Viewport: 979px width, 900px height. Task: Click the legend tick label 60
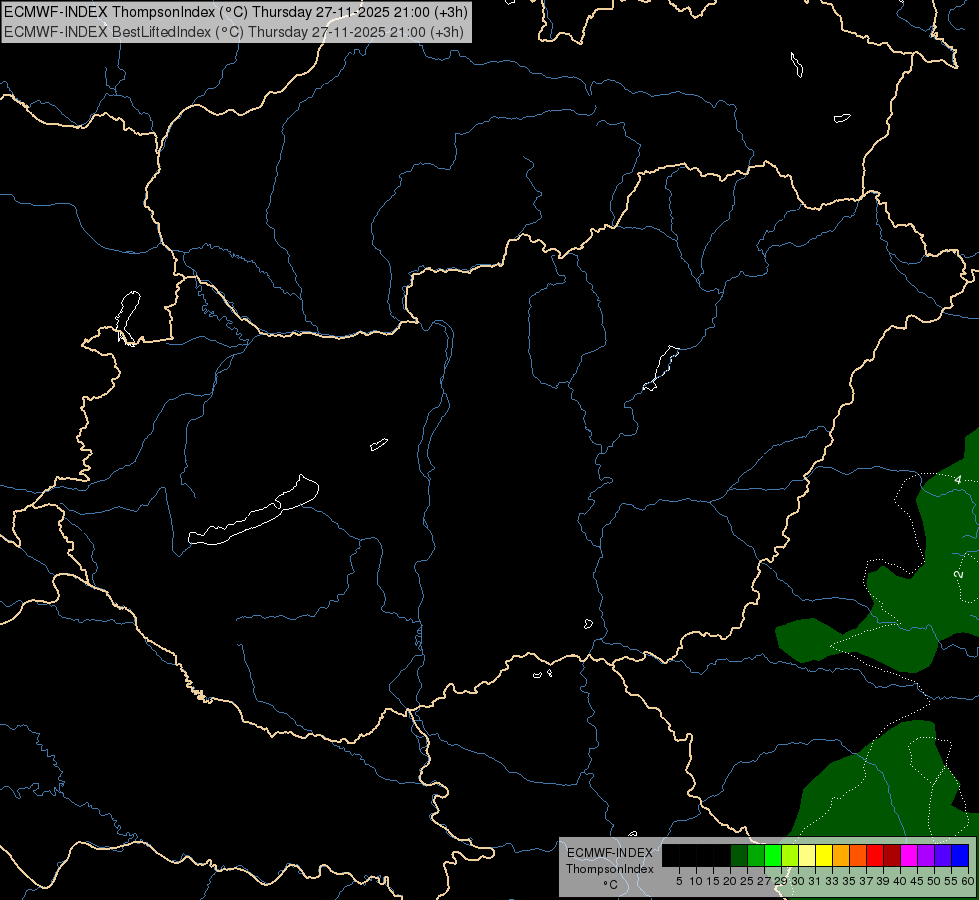[968, 881]
